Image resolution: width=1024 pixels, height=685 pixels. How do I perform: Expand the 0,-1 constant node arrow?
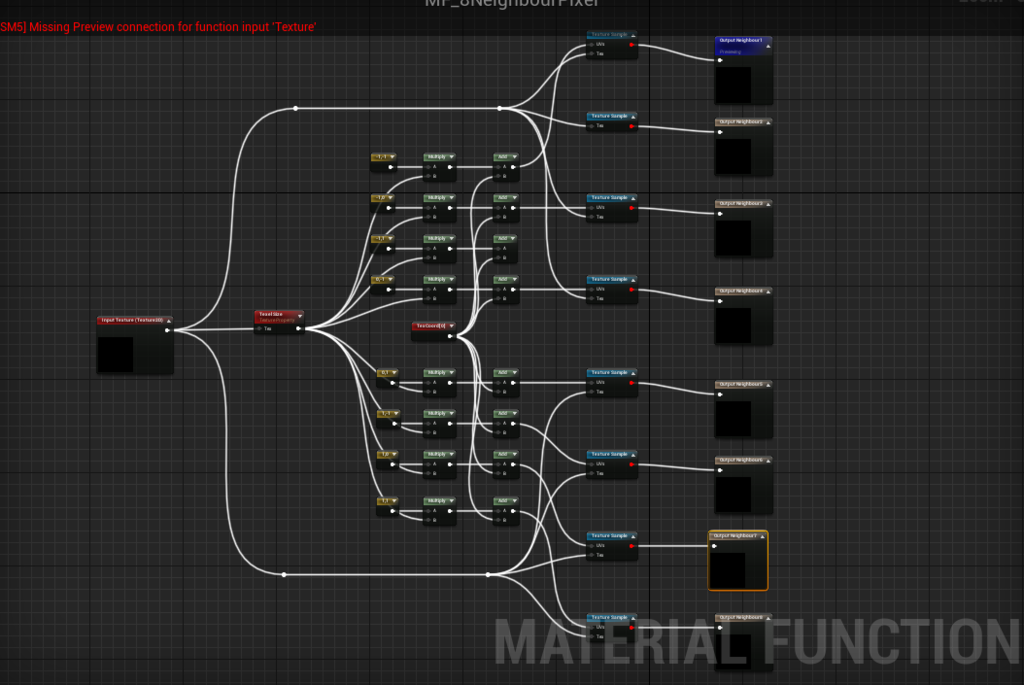[391, 279]
